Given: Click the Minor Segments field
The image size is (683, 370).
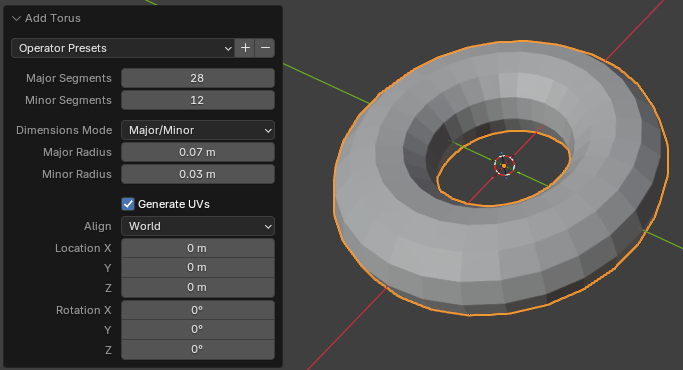Looking at the screenshot, I should (x=198, y=100).
